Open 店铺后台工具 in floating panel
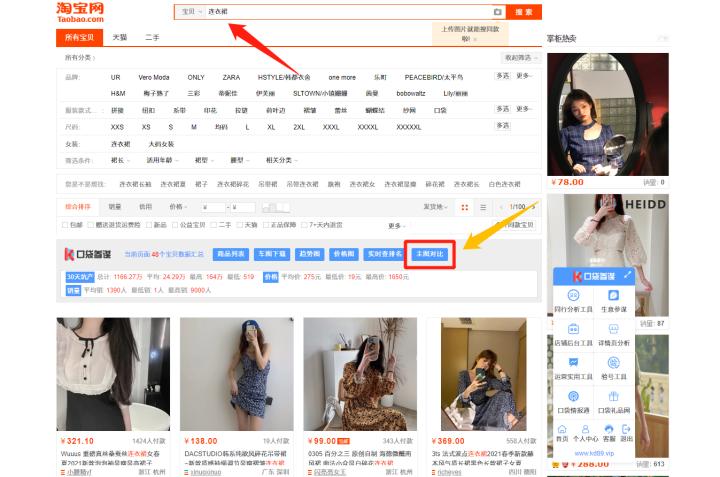The height and width of the screenshot is (477, 720). pyautogui.click(x=573, y=335)
